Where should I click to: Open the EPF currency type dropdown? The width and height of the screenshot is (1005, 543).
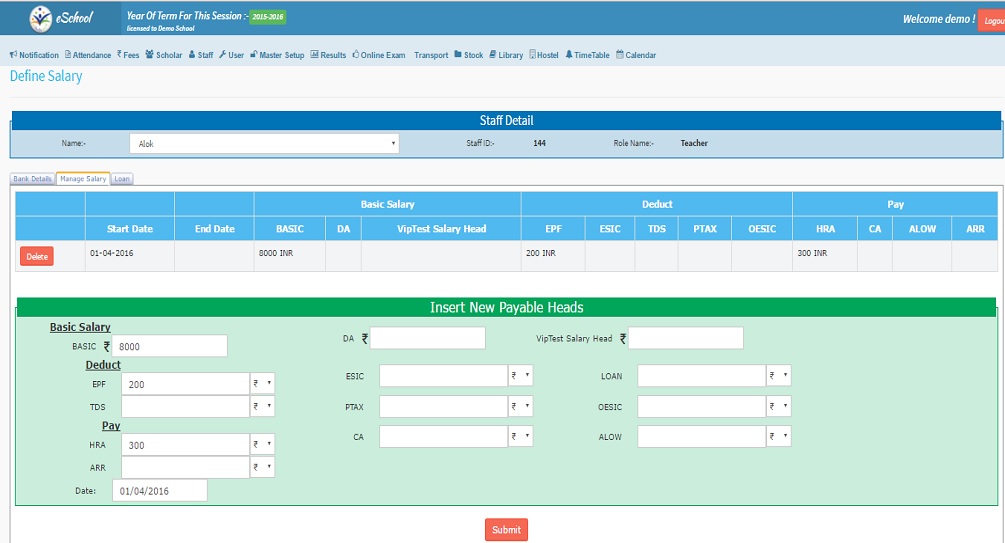tap(262, 383)
